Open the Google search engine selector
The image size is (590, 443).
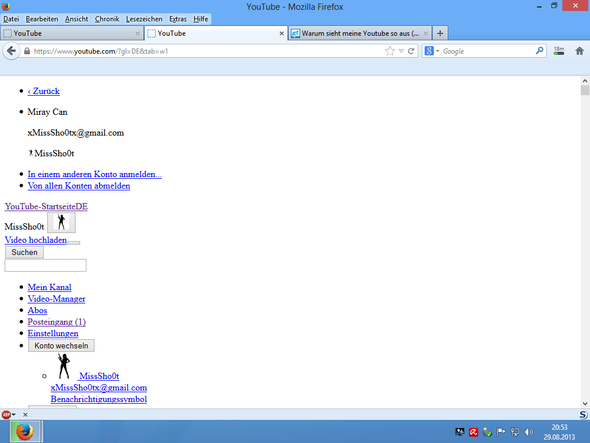point(432,51)
